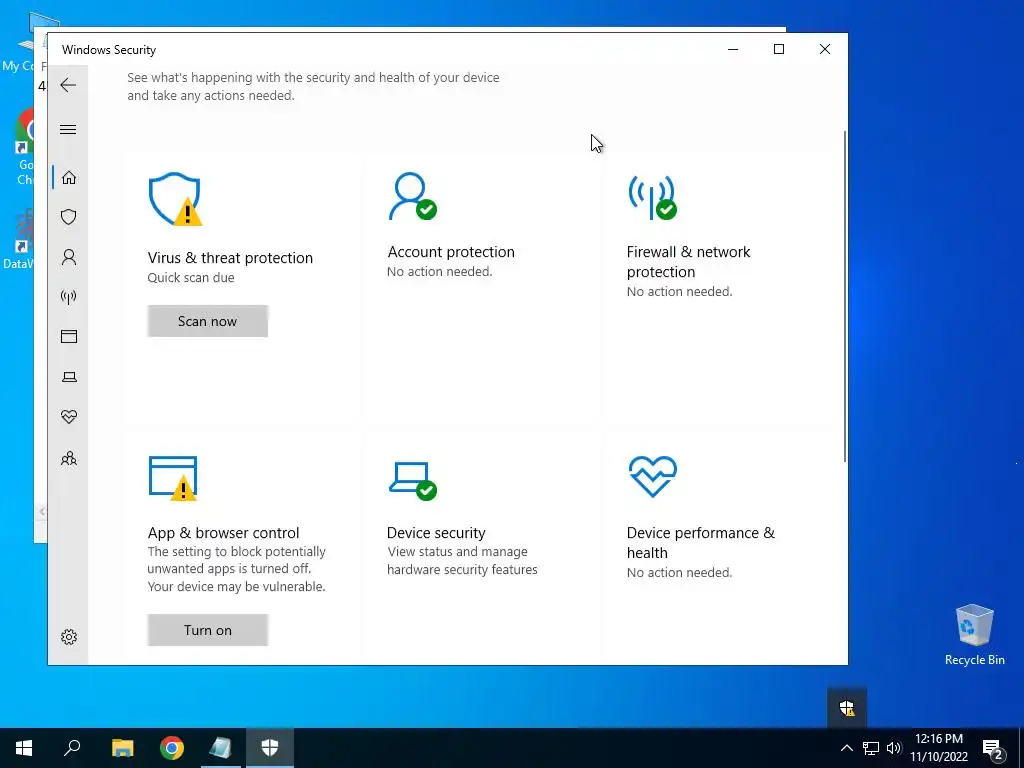
Task: Open the Windows Start menu
Action: pyautogui.click(x=24, y=748)
